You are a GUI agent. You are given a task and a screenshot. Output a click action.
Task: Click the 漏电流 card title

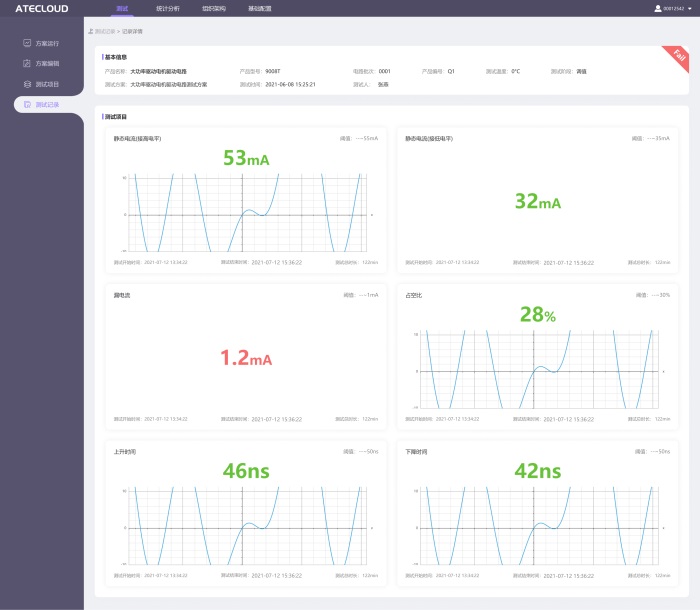point(122,295)
